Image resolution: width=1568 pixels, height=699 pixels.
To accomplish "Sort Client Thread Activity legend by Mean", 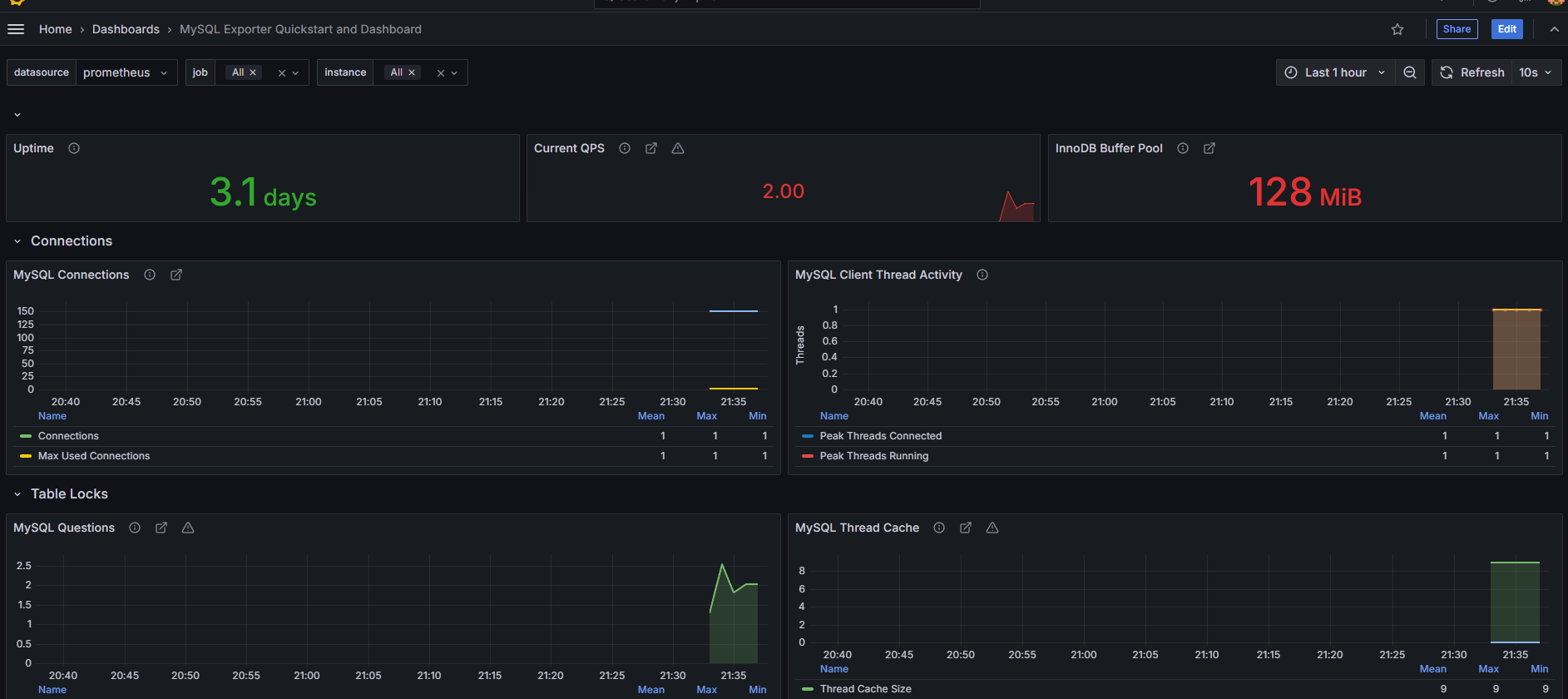I will coord(1433,416).
